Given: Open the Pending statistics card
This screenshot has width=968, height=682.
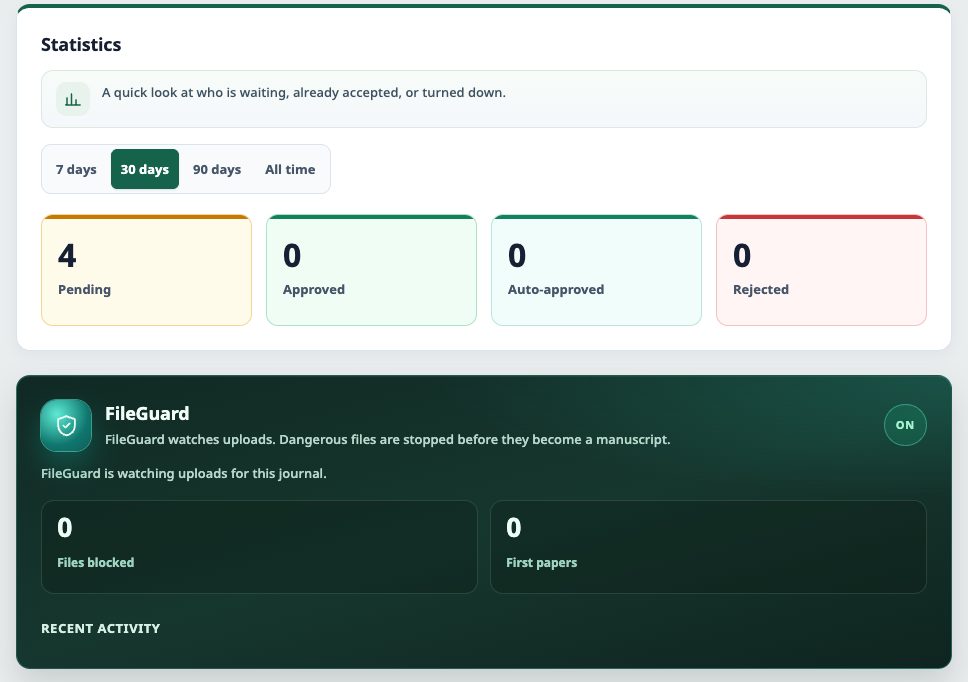Looking at the screenshot, I should pos(146,270).
